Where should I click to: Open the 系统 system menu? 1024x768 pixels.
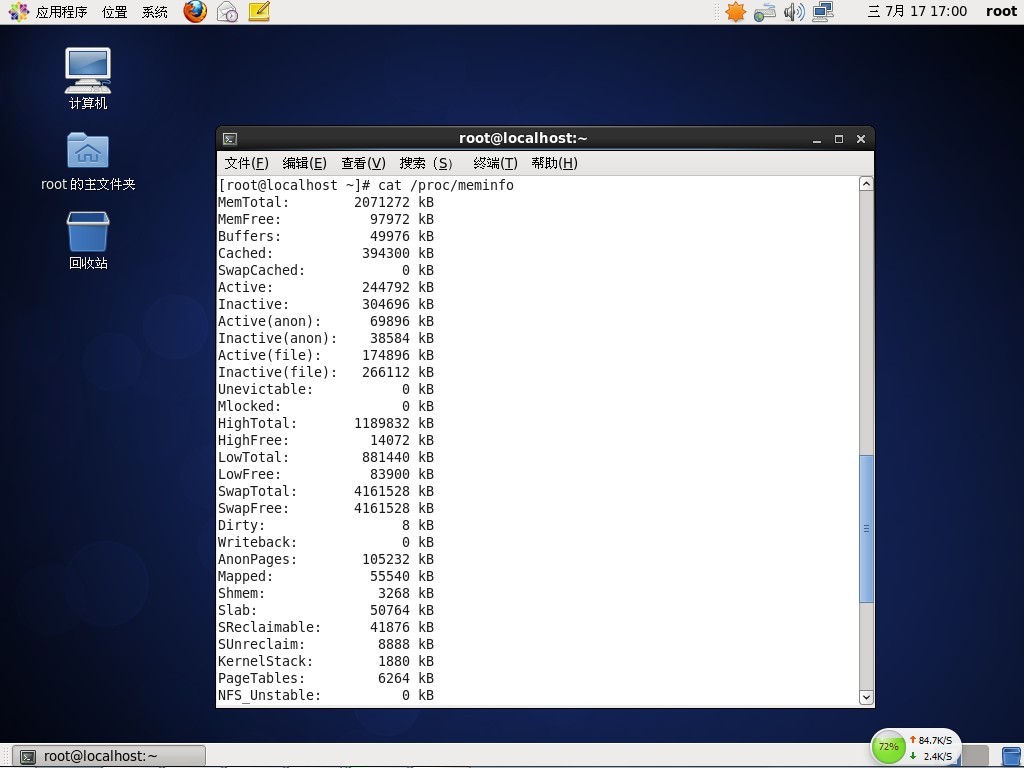tap(155, 12)
